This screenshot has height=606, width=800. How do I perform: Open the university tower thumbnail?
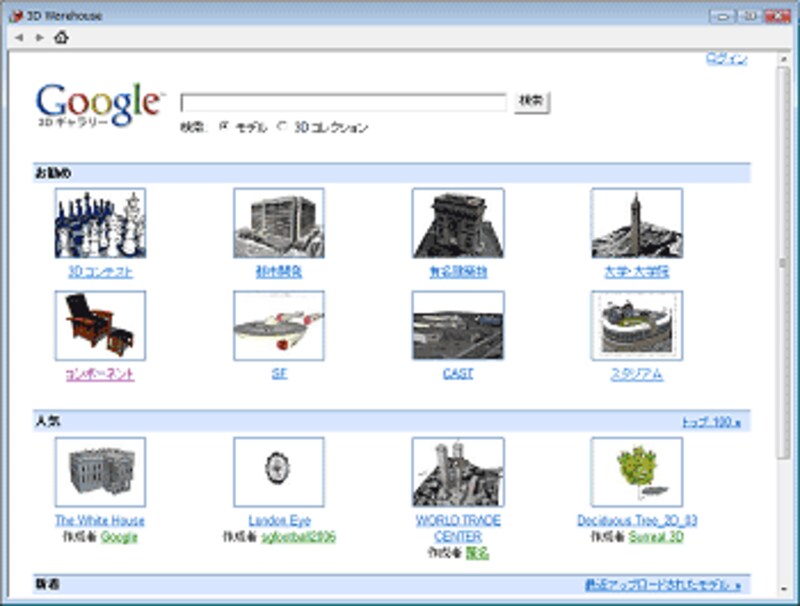coord(637,223)
